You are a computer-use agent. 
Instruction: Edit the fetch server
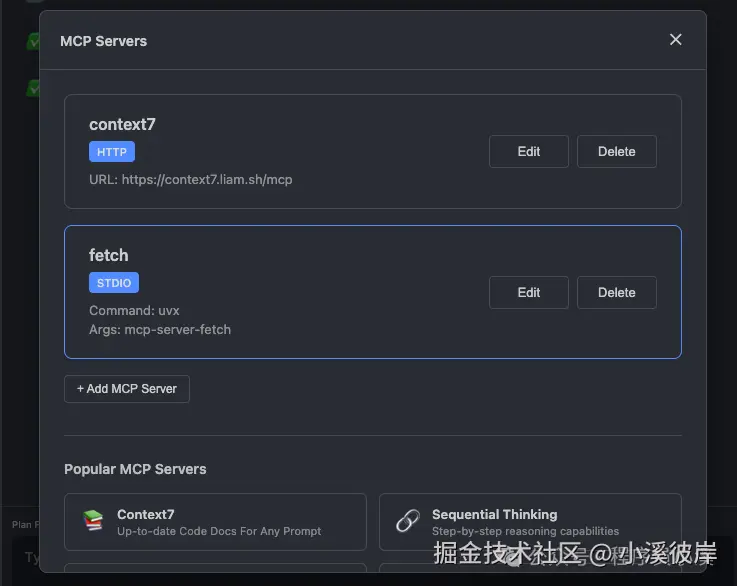tap(529, 292)
